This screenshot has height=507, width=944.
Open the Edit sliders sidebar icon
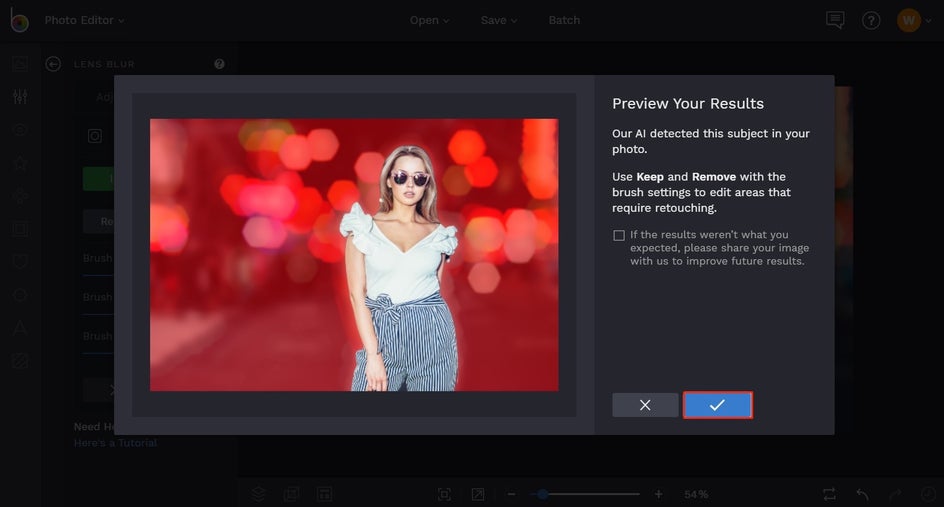20,96
